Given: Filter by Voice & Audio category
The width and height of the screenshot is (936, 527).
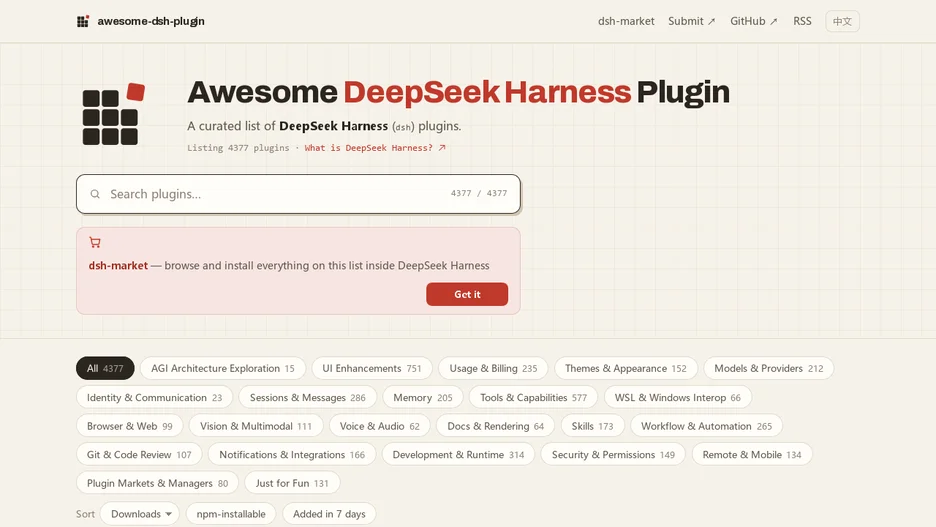Looking at the screenshot, I should coord(380,426).
